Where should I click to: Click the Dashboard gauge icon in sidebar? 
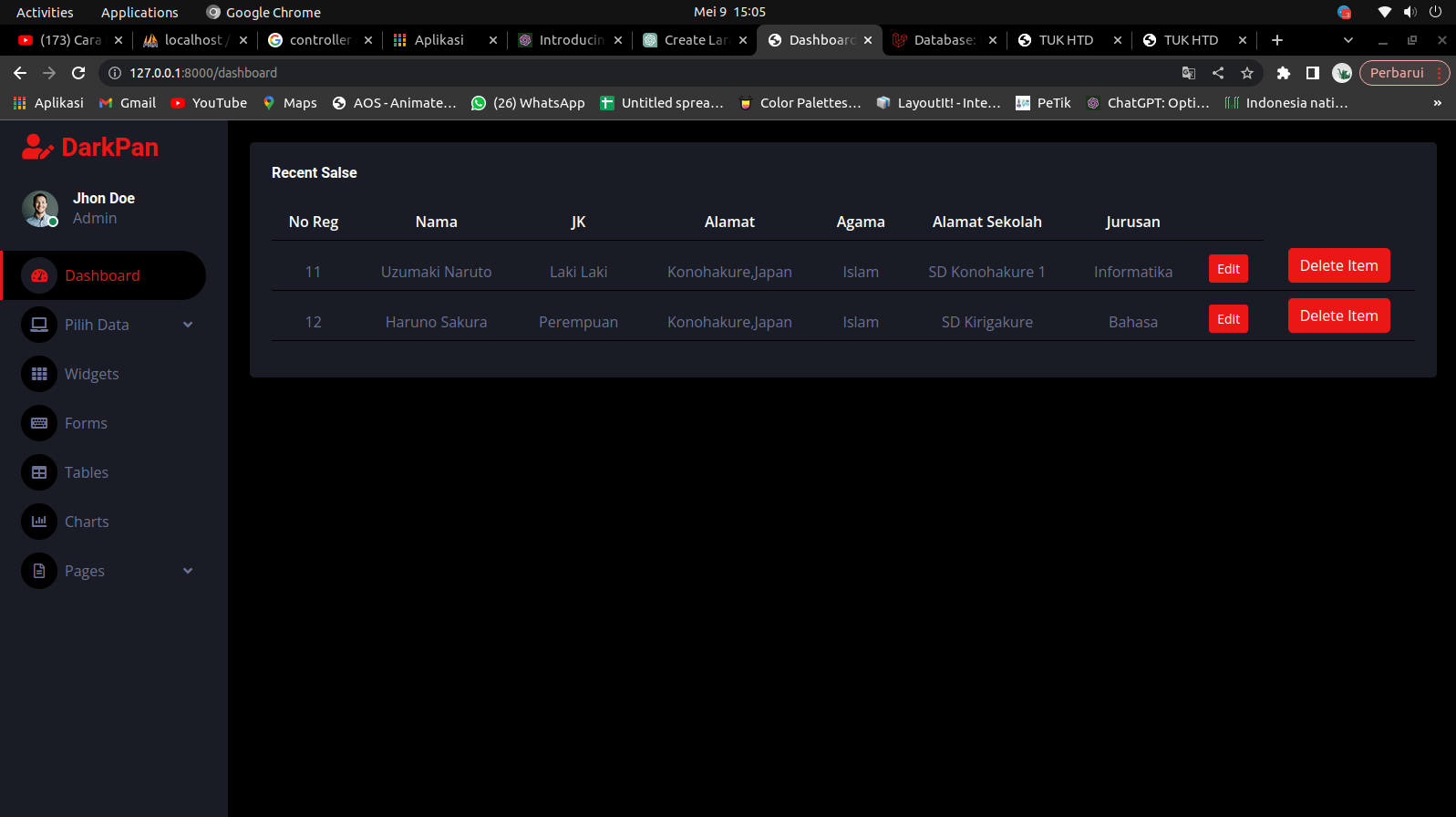click(x=39, y=275)
